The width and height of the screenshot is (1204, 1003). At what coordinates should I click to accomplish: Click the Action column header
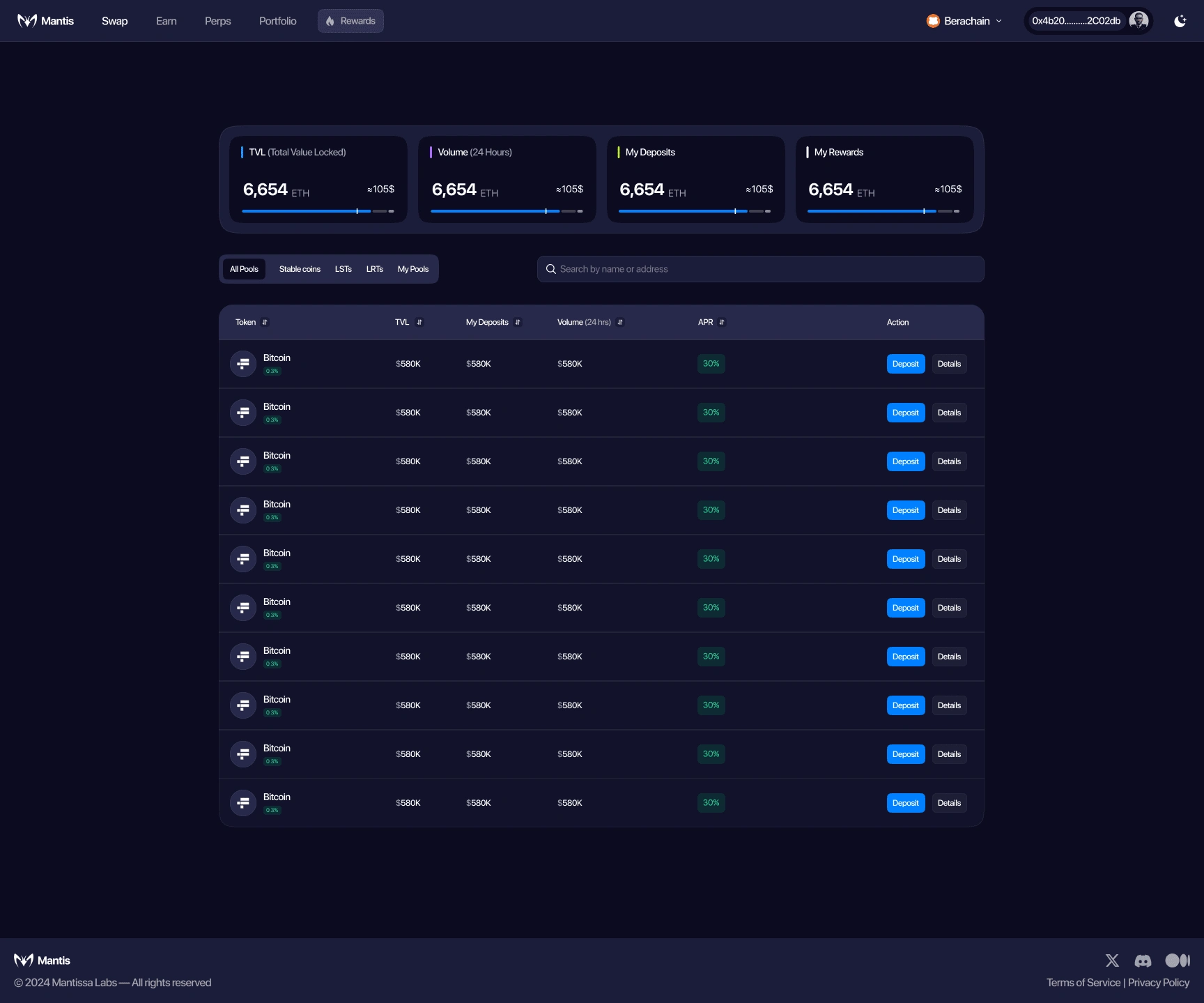pos(897,323)
